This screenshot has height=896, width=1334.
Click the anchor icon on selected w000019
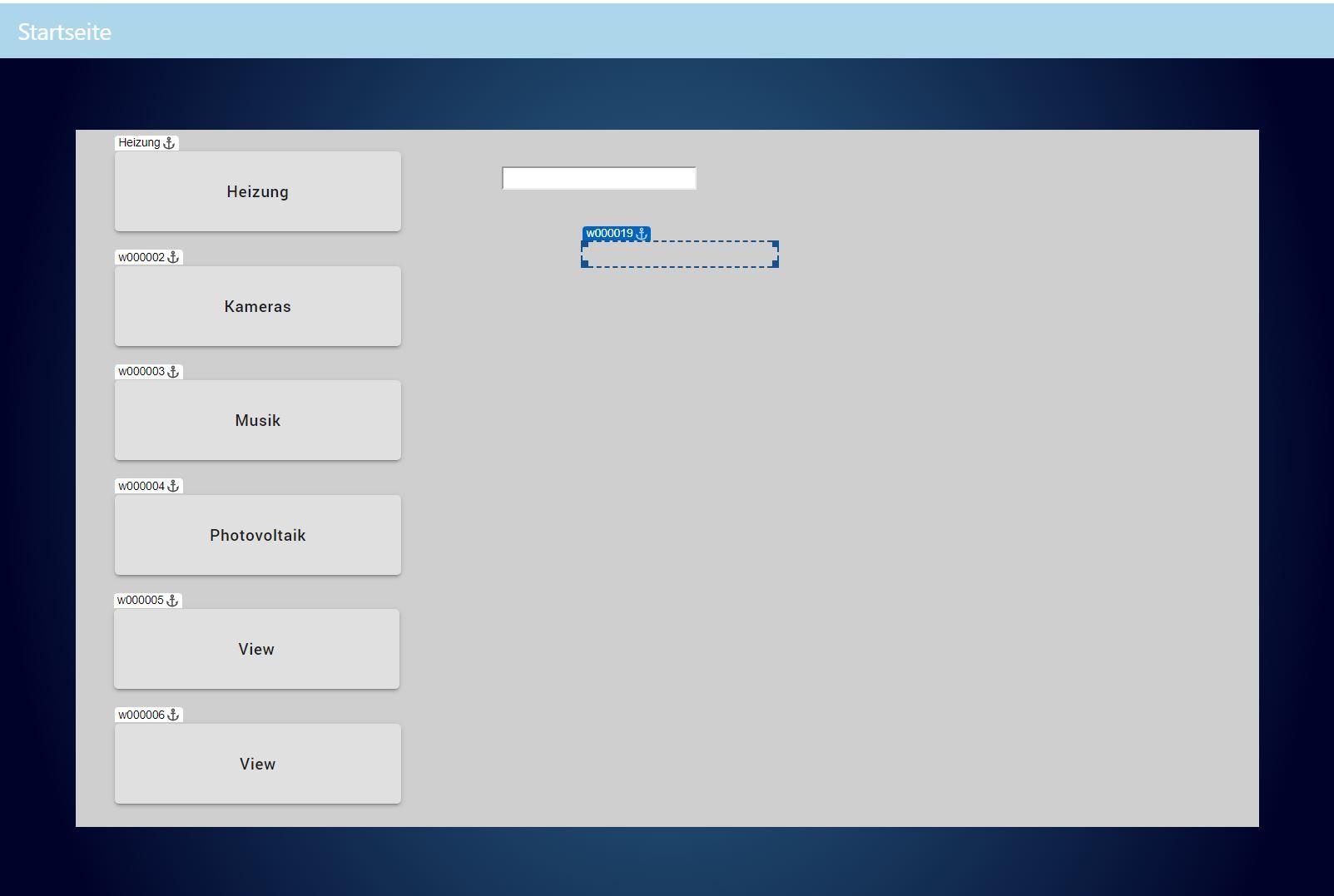[x=642, y=235]
